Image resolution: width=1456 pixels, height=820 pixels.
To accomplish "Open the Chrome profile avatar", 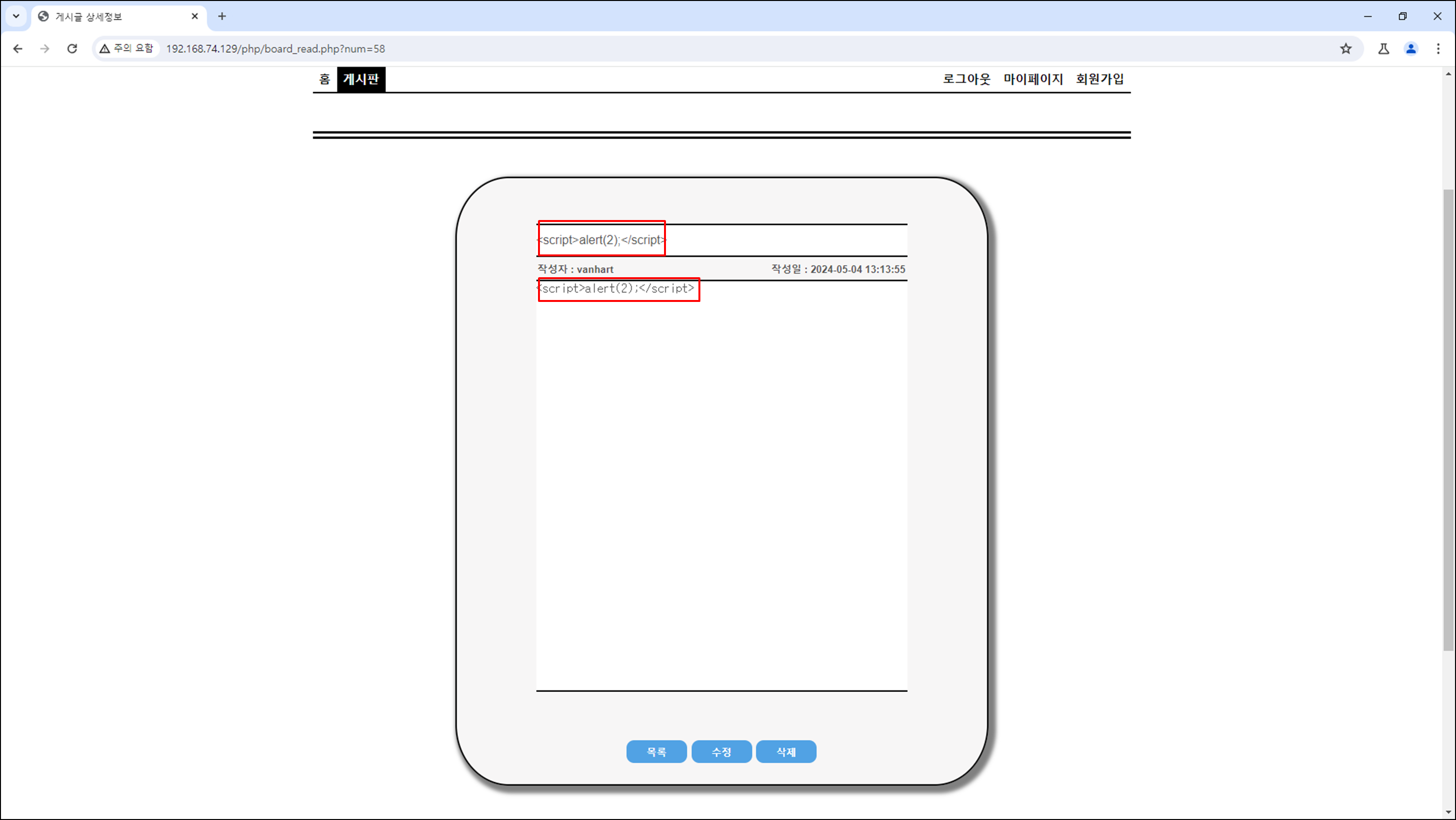I will 1411,48.
